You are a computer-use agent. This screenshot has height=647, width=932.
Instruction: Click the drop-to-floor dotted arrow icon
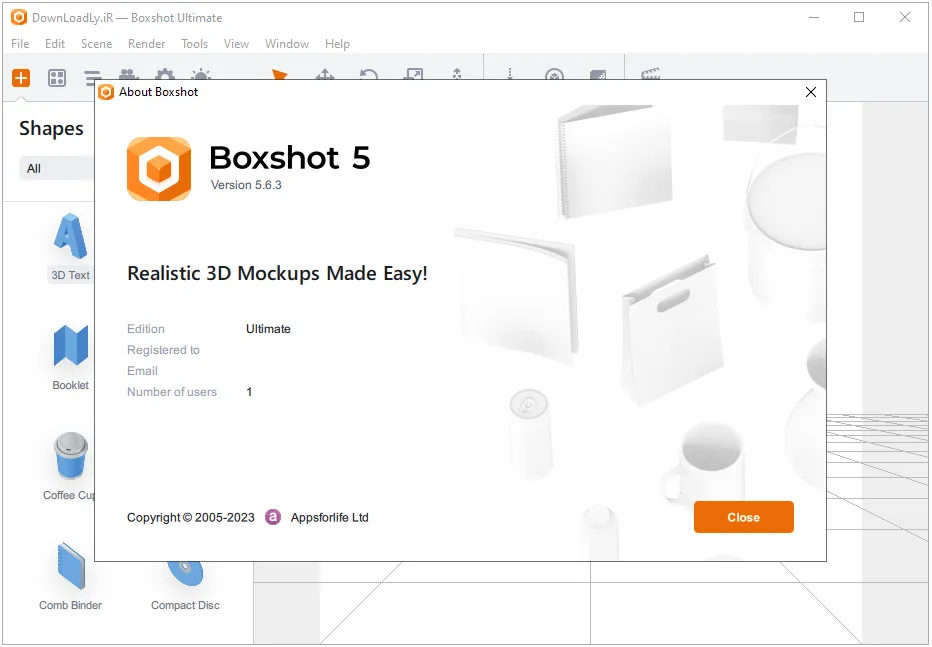[x=510, y=74]
